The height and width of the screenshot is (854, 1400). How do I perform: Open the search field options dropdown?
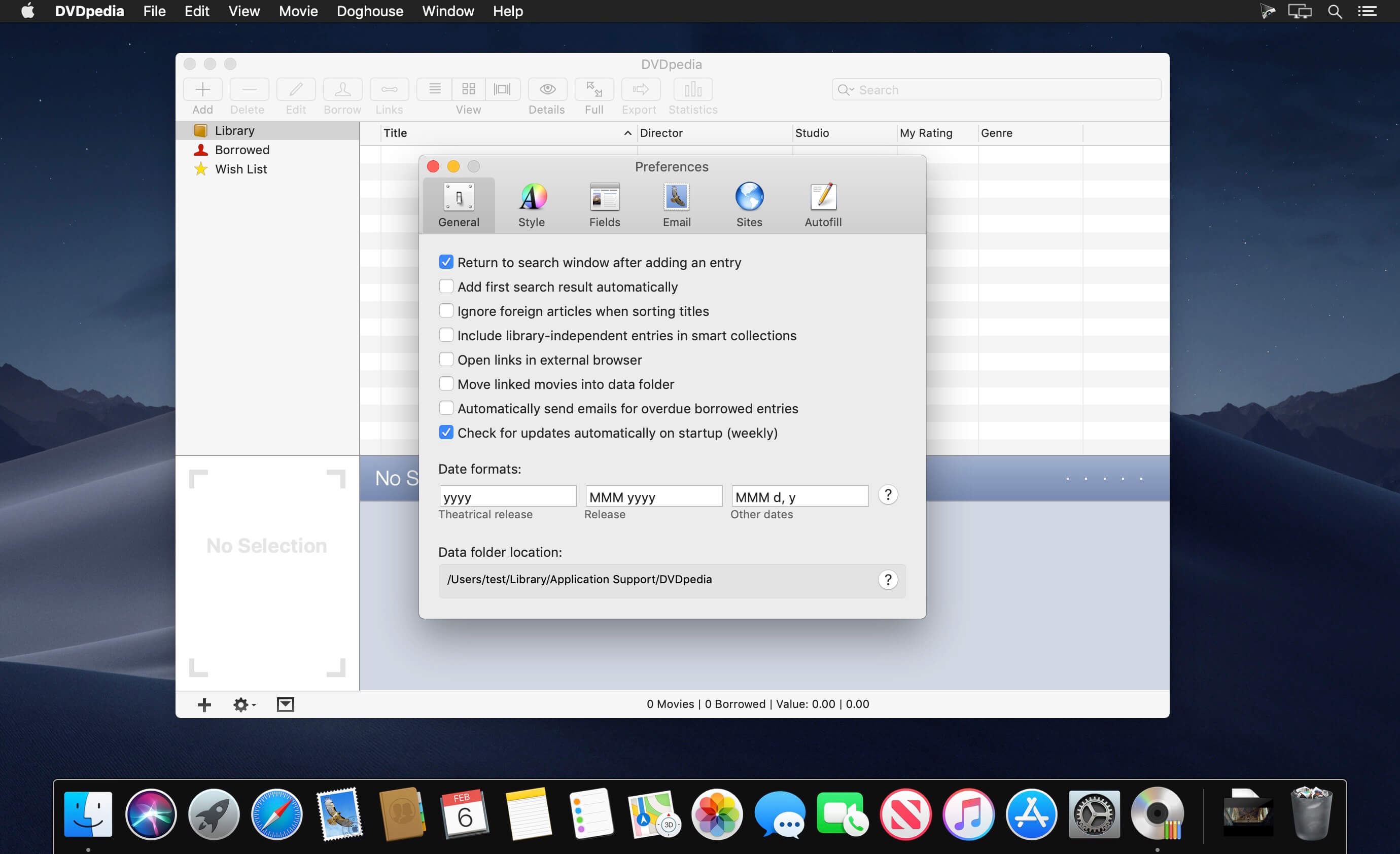(846, 90)
